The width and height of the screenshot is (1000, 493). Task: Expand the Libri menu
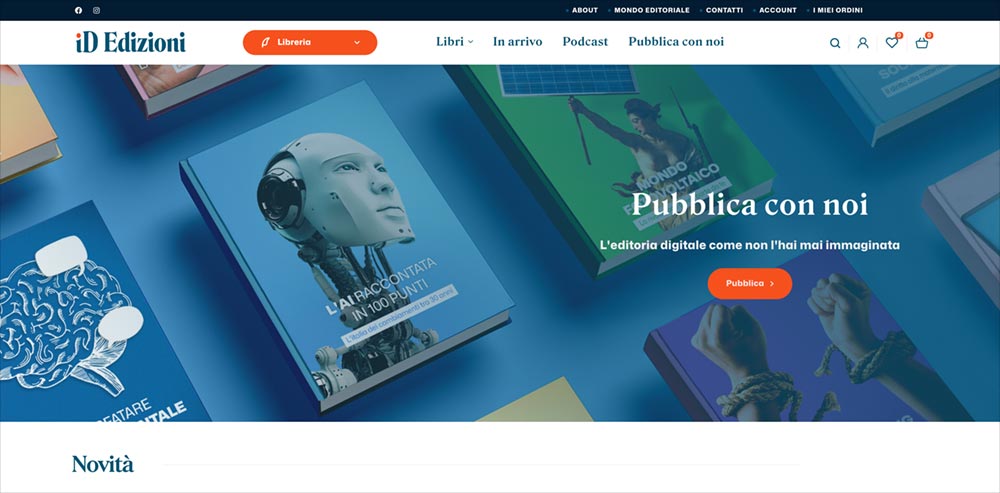tap(454, 41)
